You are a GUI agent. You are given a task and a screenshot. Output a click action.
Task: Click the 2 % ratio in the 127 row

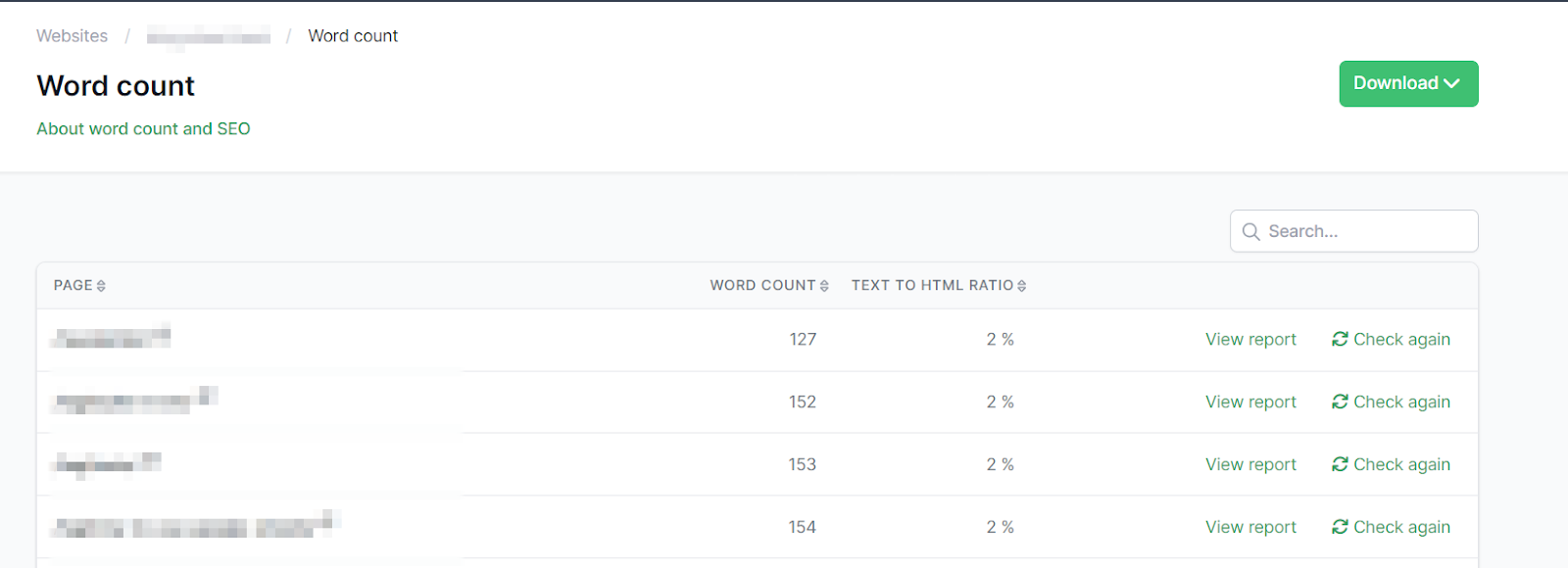1000,339
